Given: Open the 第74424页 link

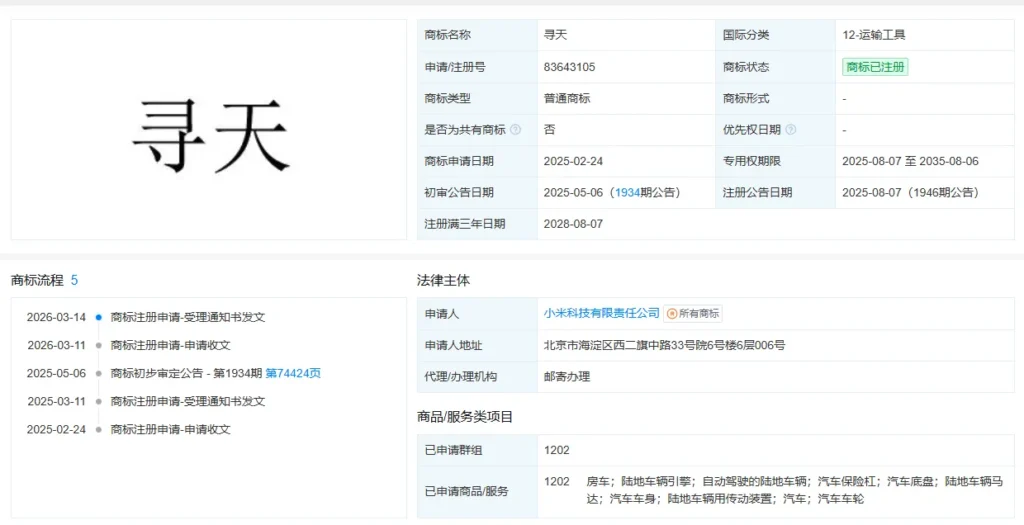Looking at the screenshot, I should [x=293, y=374].
